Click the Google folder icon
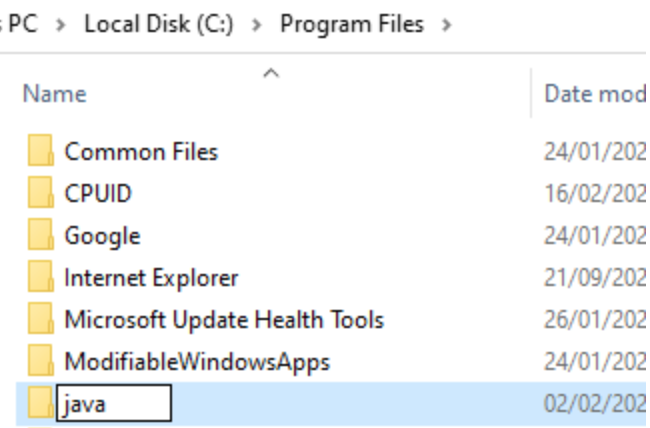This screenshot has width=650, height=428. point(41,235)
